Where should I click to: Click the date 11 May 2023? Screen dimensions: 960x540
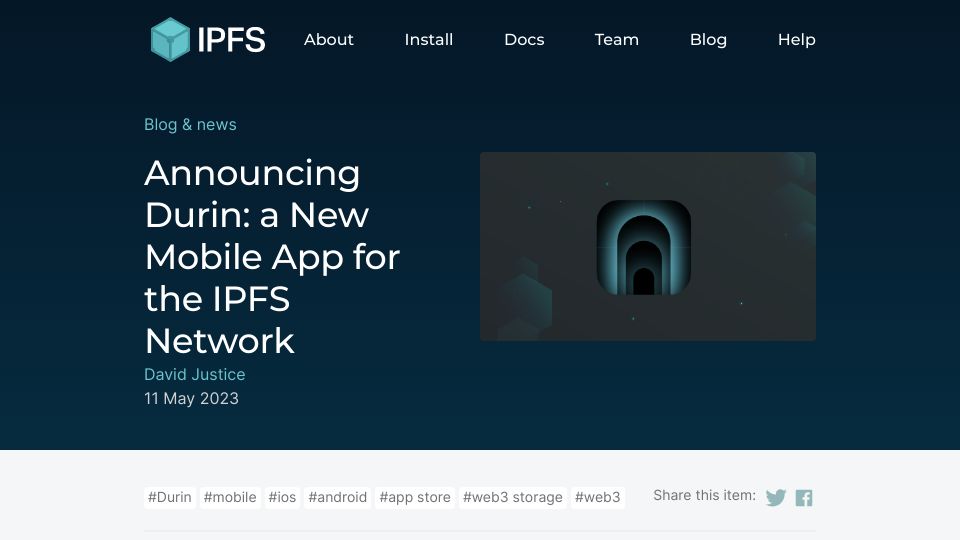[x=192, y=399]
